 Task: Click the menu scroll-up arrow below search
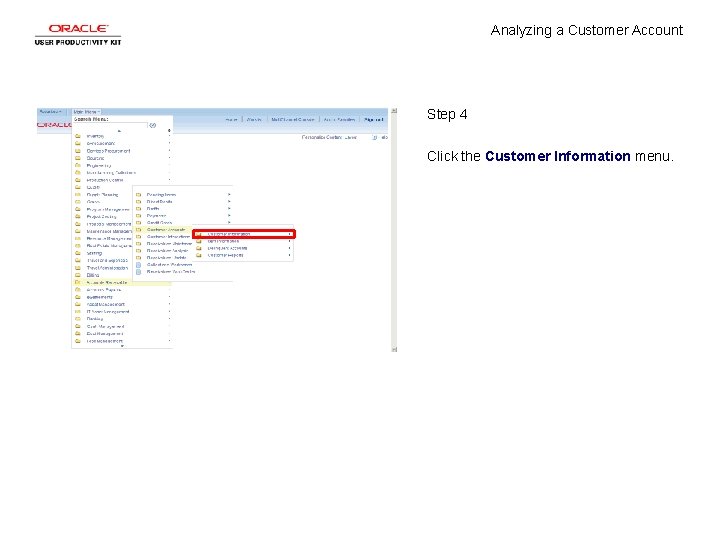119,131
